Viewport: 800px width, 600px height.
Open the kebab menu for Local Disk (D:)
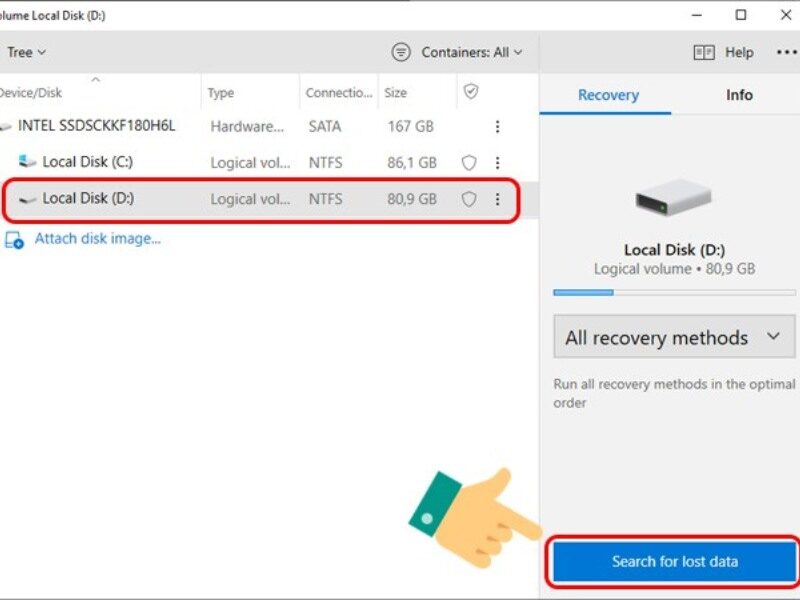click(497, 198)
